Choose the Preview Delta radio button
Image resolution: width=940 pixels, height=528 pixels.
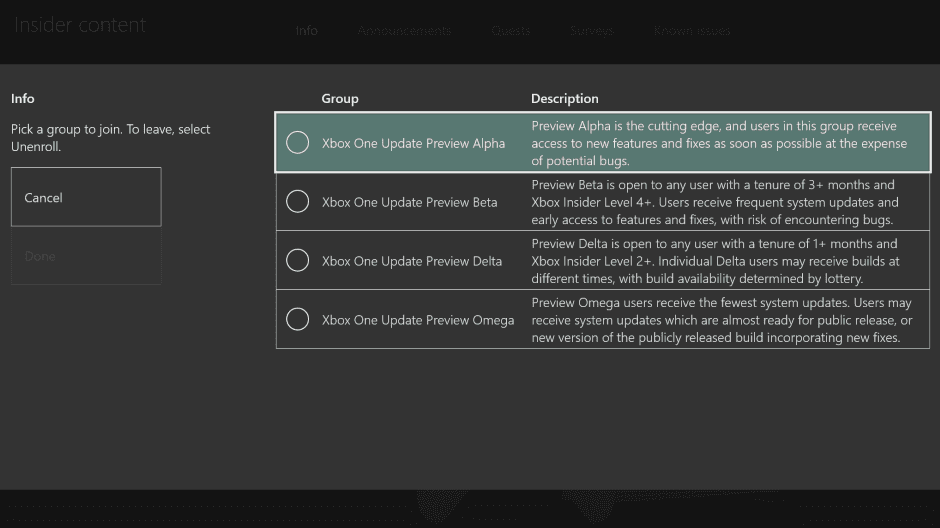pos(297,260)
